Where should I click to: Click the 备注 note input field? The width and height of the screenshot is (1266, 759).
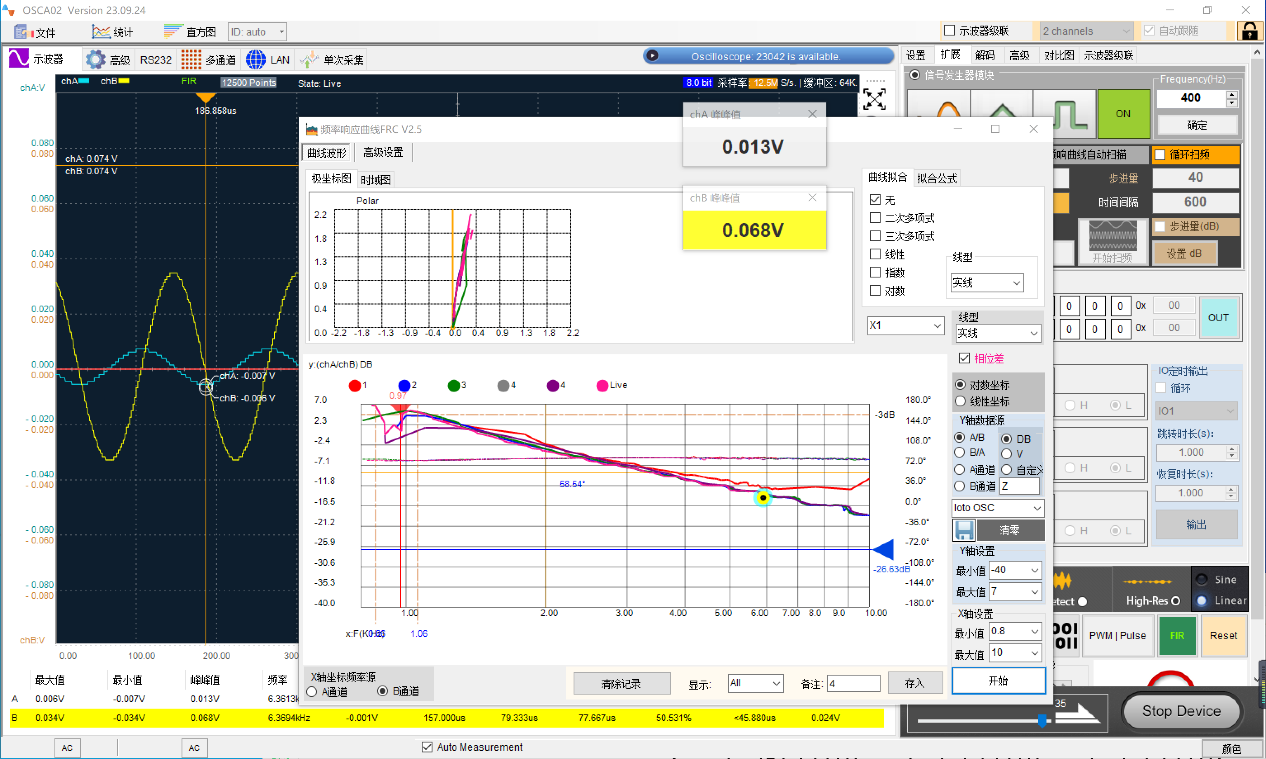pyautogui.click(x=853, y=684)
